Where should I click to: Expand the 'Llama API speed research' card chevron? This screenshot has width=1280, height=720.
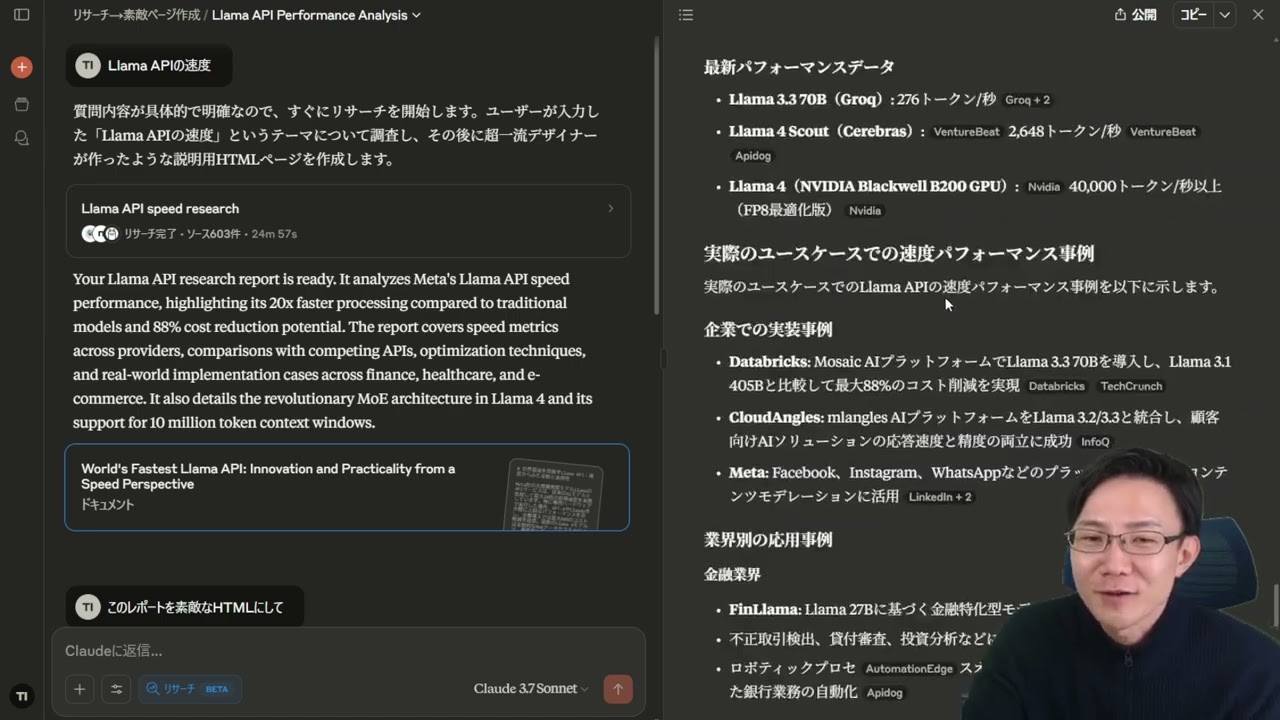[x=610, y=208]
